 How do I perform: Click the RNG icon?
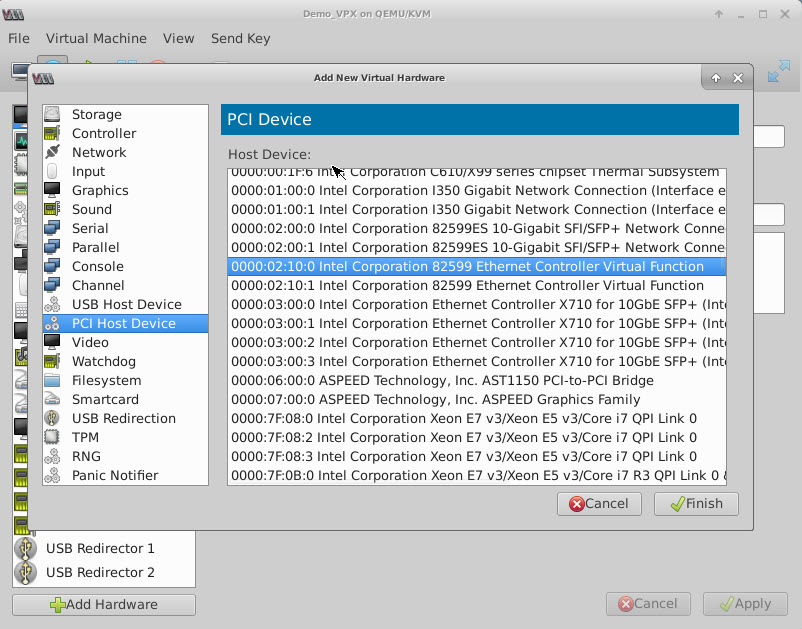tap(52, 456)
